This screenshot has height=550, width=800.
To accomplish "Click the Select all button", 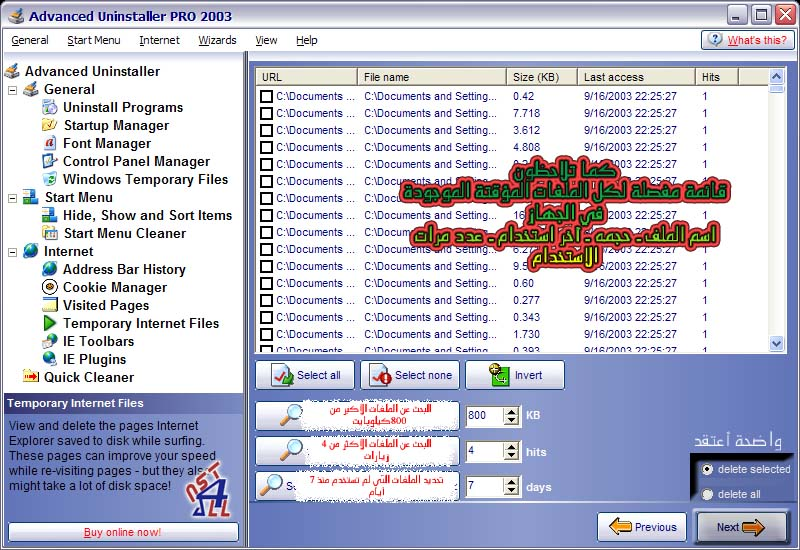I will pyautogui.click(x=305, y=375).
